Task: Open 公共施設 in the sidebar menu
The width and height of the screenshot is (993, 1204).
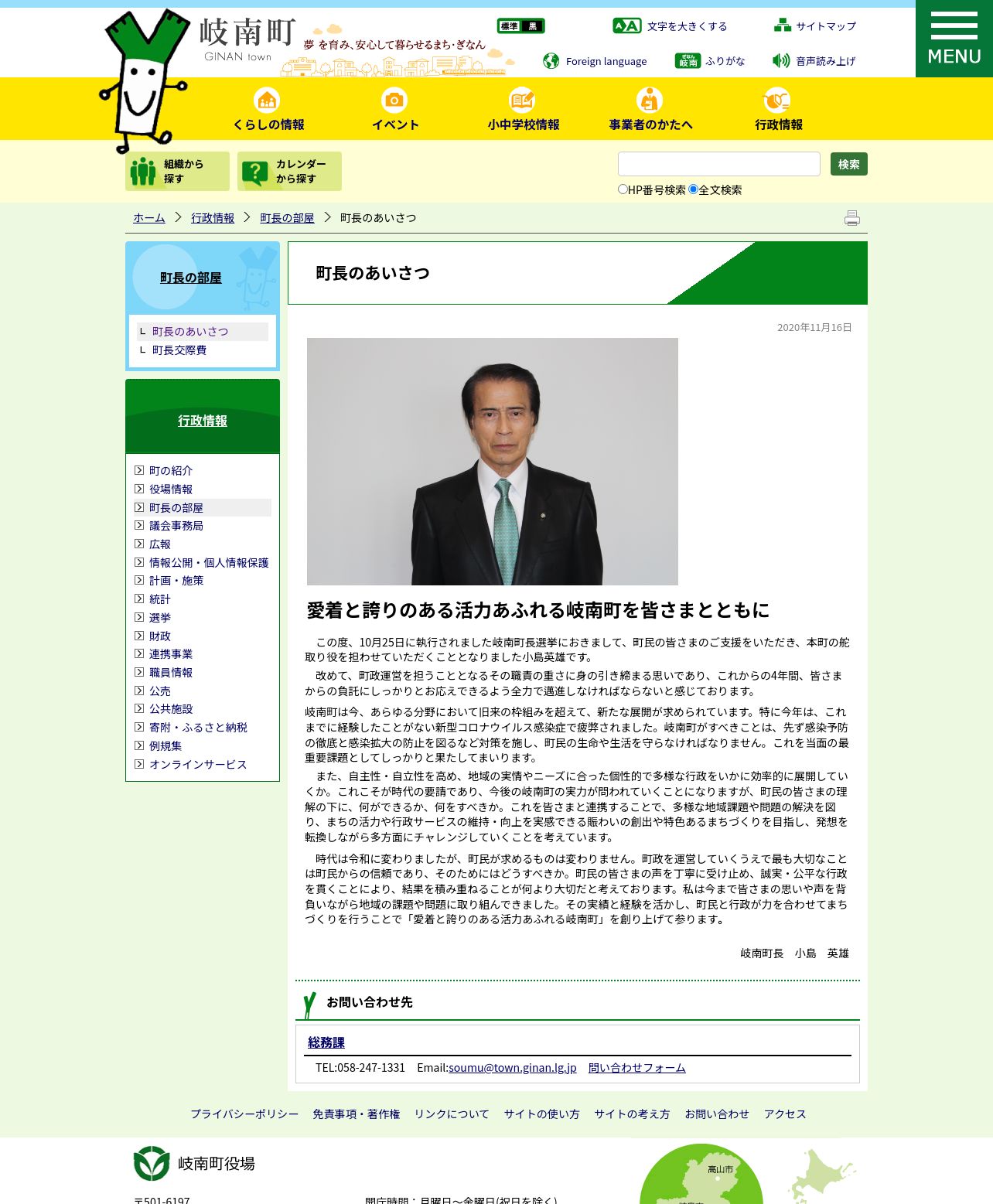Action: [x=171, y=708]
